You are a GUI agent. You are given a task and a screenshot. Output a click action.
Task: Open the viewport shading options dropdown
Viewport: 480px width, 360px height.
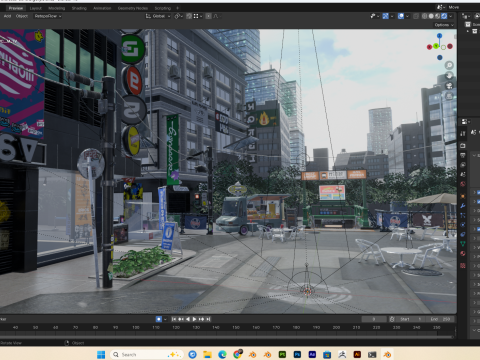coord(450,16)
